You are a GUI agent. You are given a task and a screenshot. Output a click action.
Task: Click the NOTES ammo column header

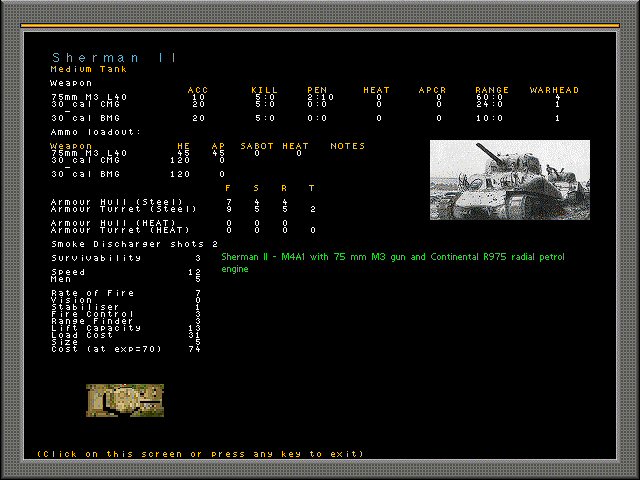coord(347,146)
